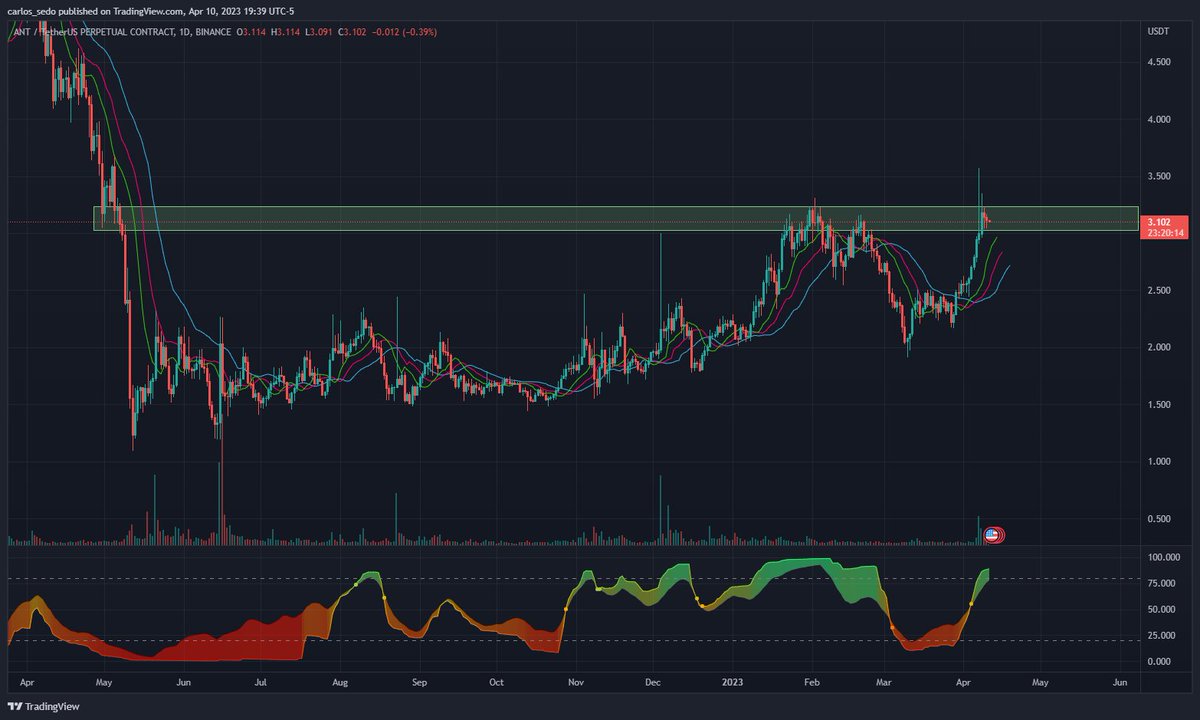Click the open value O3.114
Screen dimensions: 1200x720
click(x=251, y=32)
